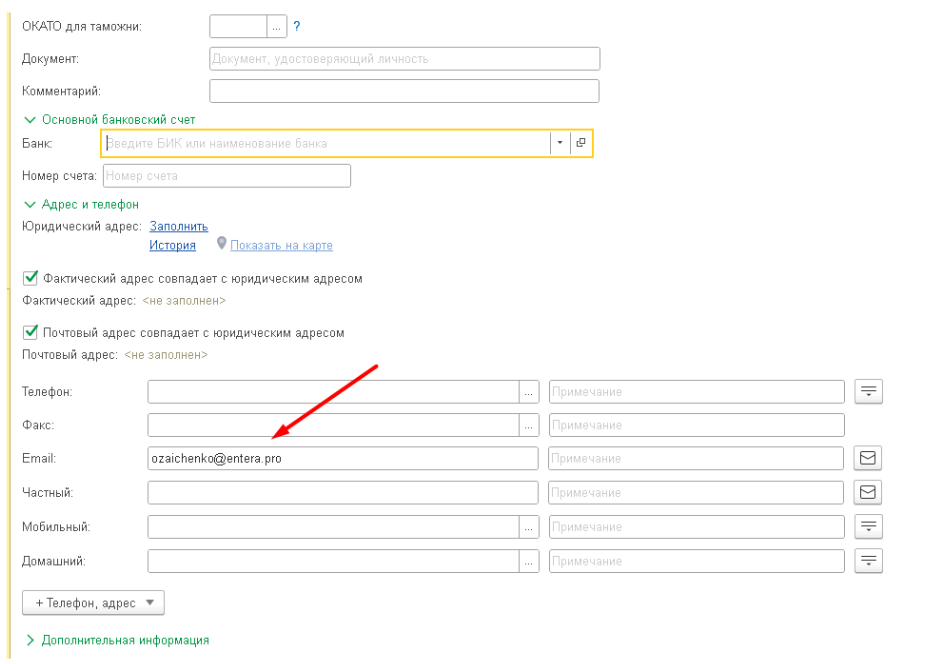This screenshot has height=664, width=933.
Task: Open the Банк field dropdown arrow
Action: point(559,143)
